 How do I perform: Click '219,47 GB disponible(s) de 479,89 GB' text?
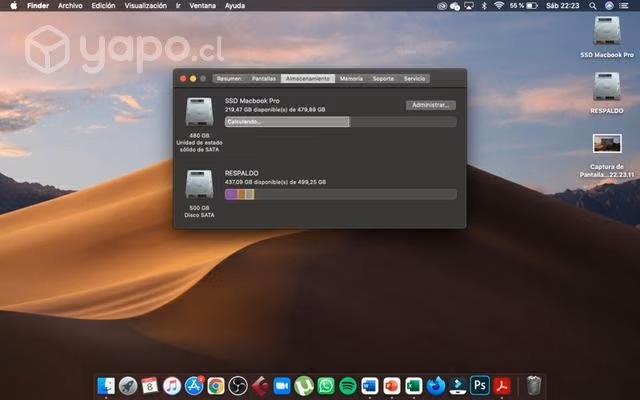275,109
